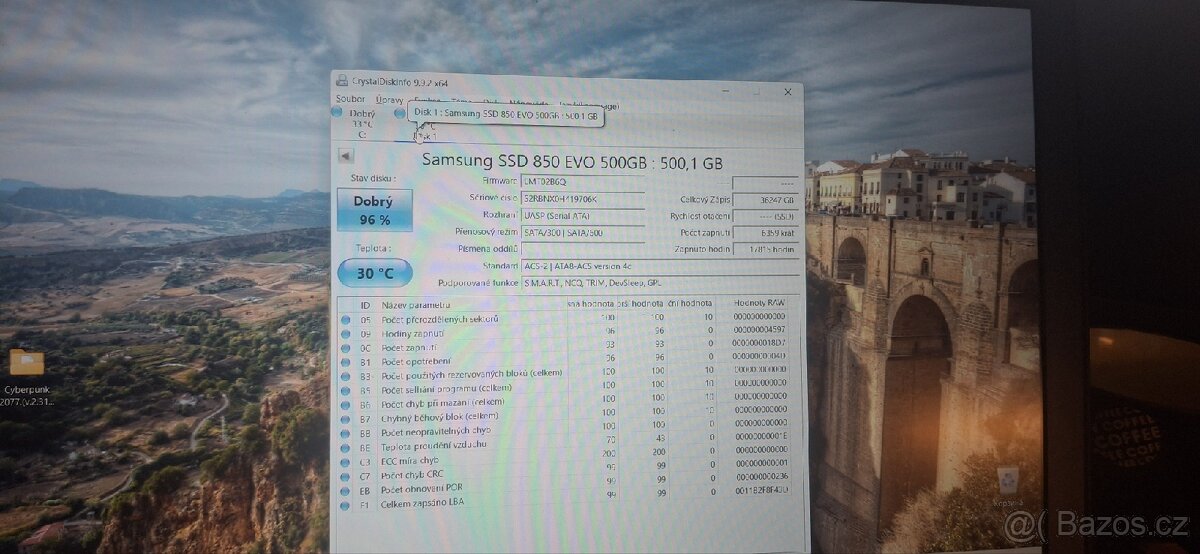Click the Samsung SSD 850 EVO 500GB title
The width and height of the screenshot is (1200, 554).
coord(571,160)
